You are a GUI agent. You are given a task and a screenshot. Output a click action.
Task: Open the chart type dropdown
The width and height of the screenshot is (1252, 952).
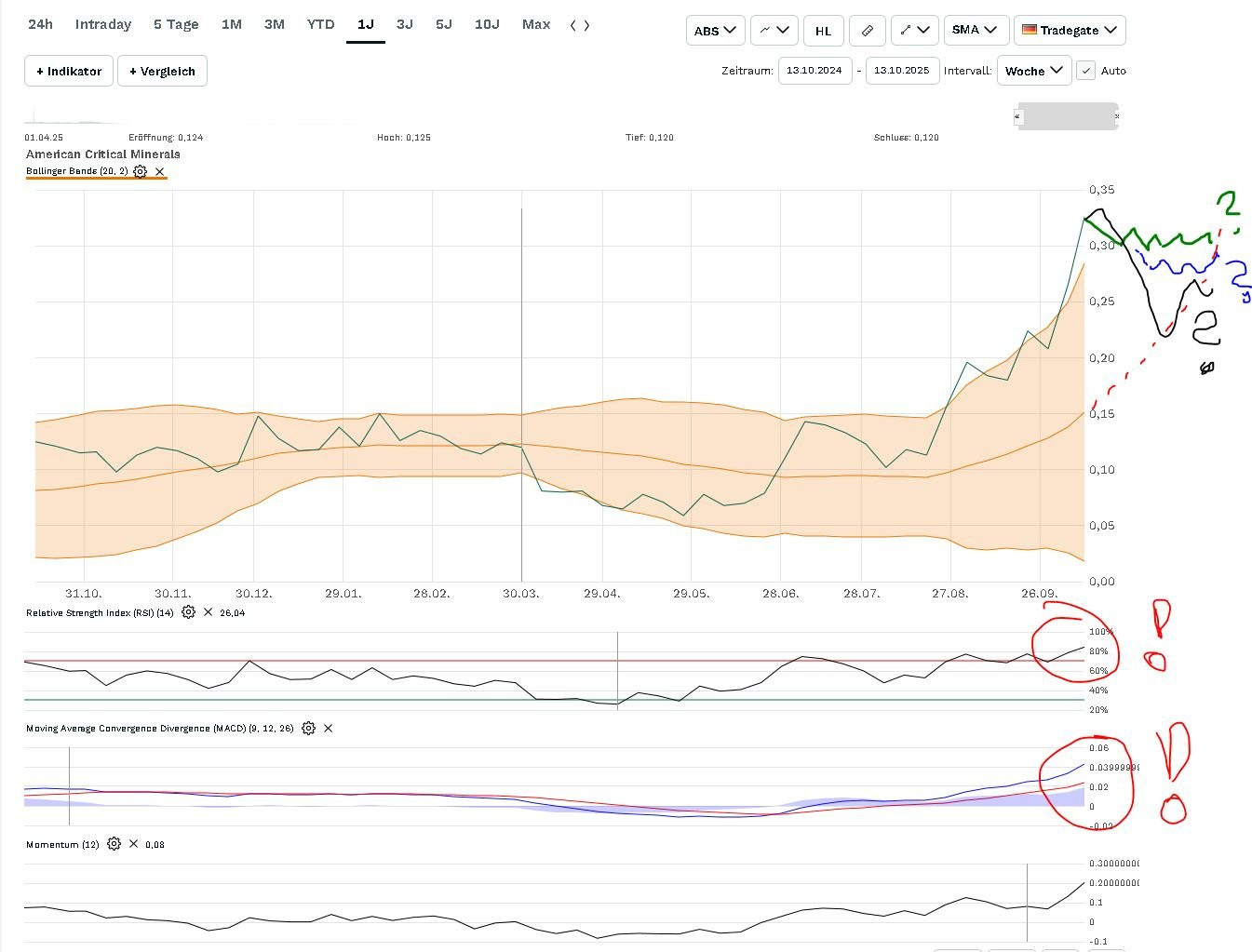click(x=774, y=31)
